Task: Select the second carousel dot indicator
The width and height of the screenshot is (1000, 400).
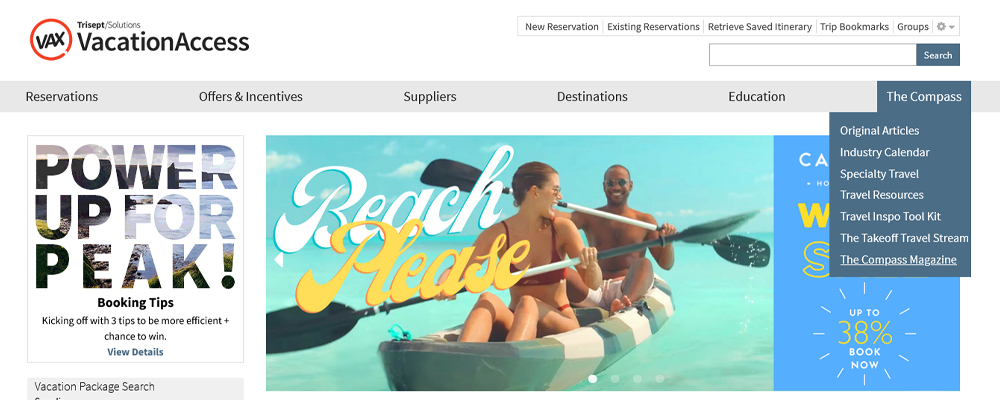Action: click(x=615, y=379)
